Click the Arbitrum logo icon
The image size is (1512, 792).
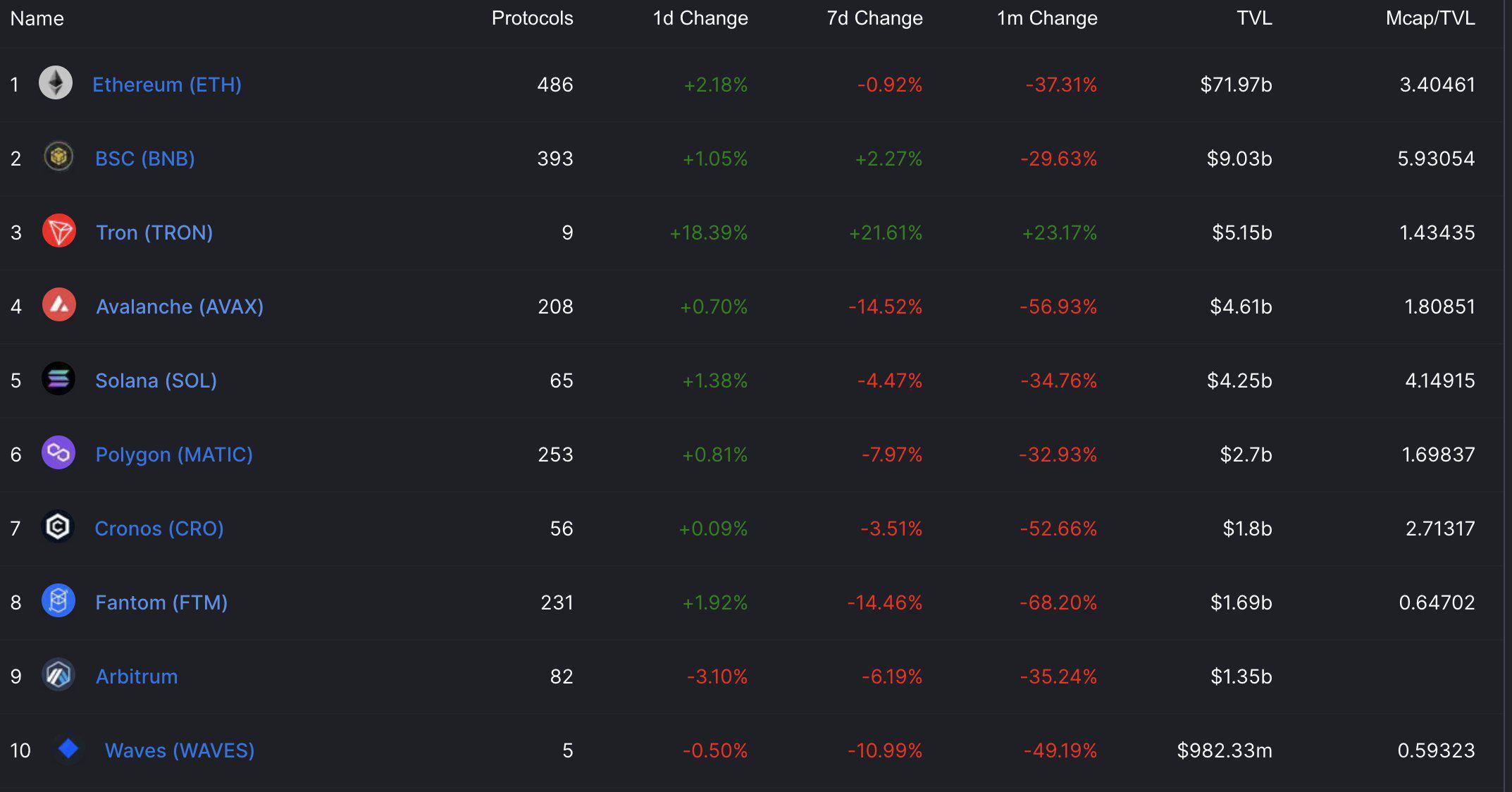[x=58, y=675]
